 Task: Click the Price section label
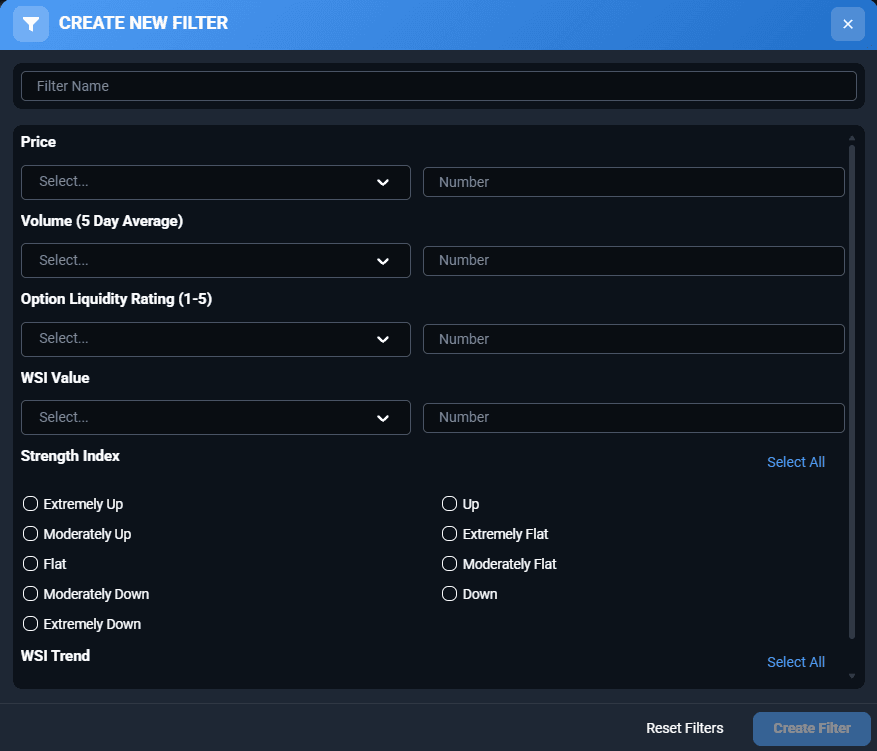click(x=38, y=142)
